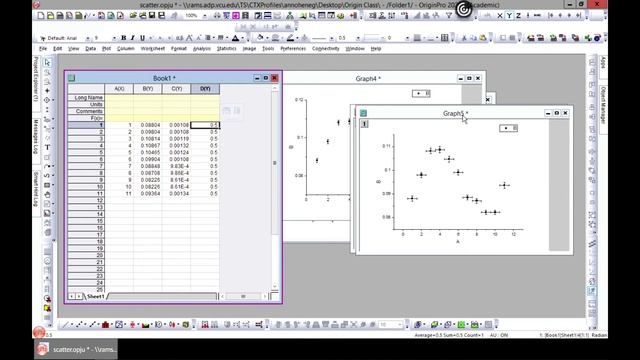This screenshot has width=640, height=360.
Task: Select the column bar plot icon
Action: 105,325
